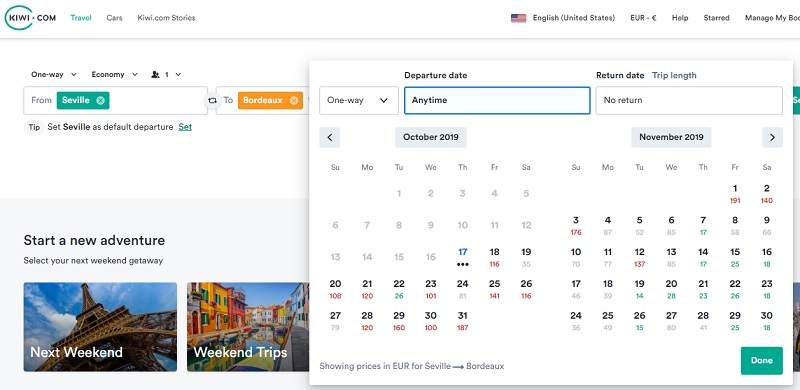Select October 18 priced 116
800x390 pixels.
tap(494, 257)
